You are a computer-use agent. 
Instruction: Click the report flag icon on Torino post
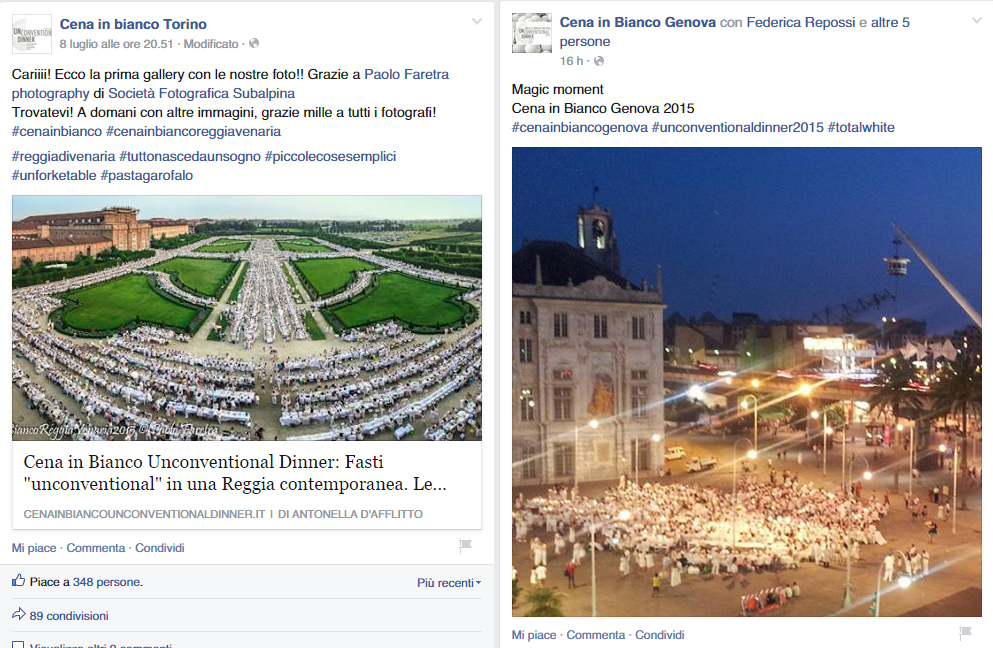(x=465, y=545)
